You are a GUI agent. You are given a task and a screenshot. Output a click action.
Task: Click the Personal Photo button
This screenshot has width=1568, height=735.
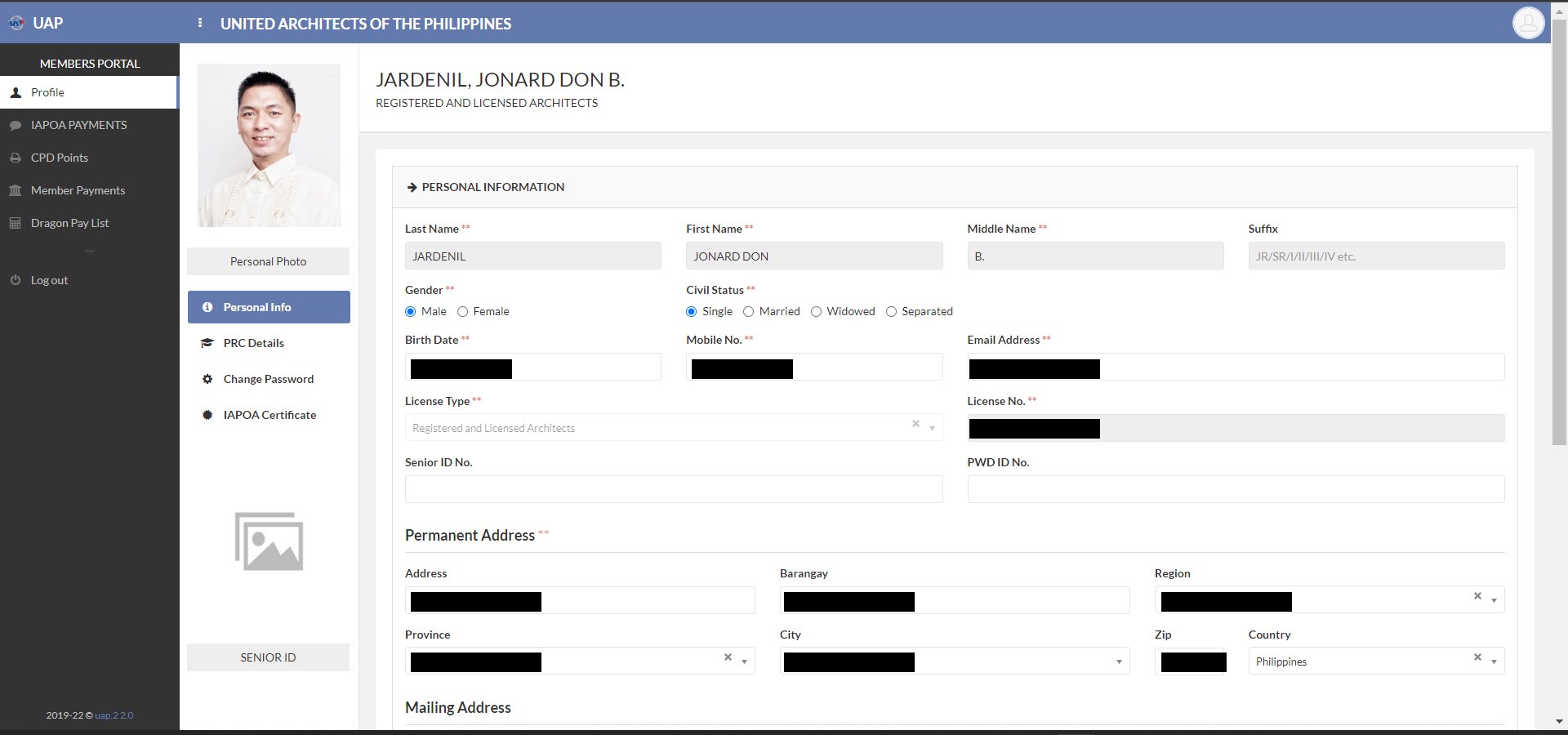[268, 261]
